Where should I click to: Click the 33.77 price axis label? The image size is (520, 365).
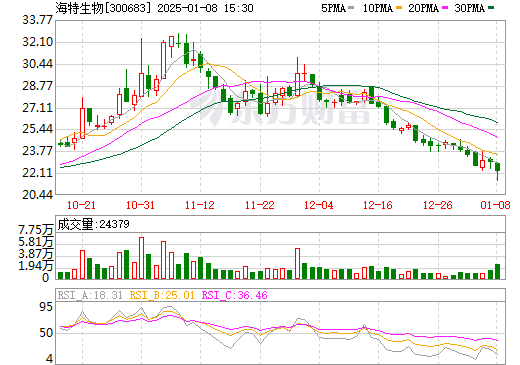(x=38, y=20)
